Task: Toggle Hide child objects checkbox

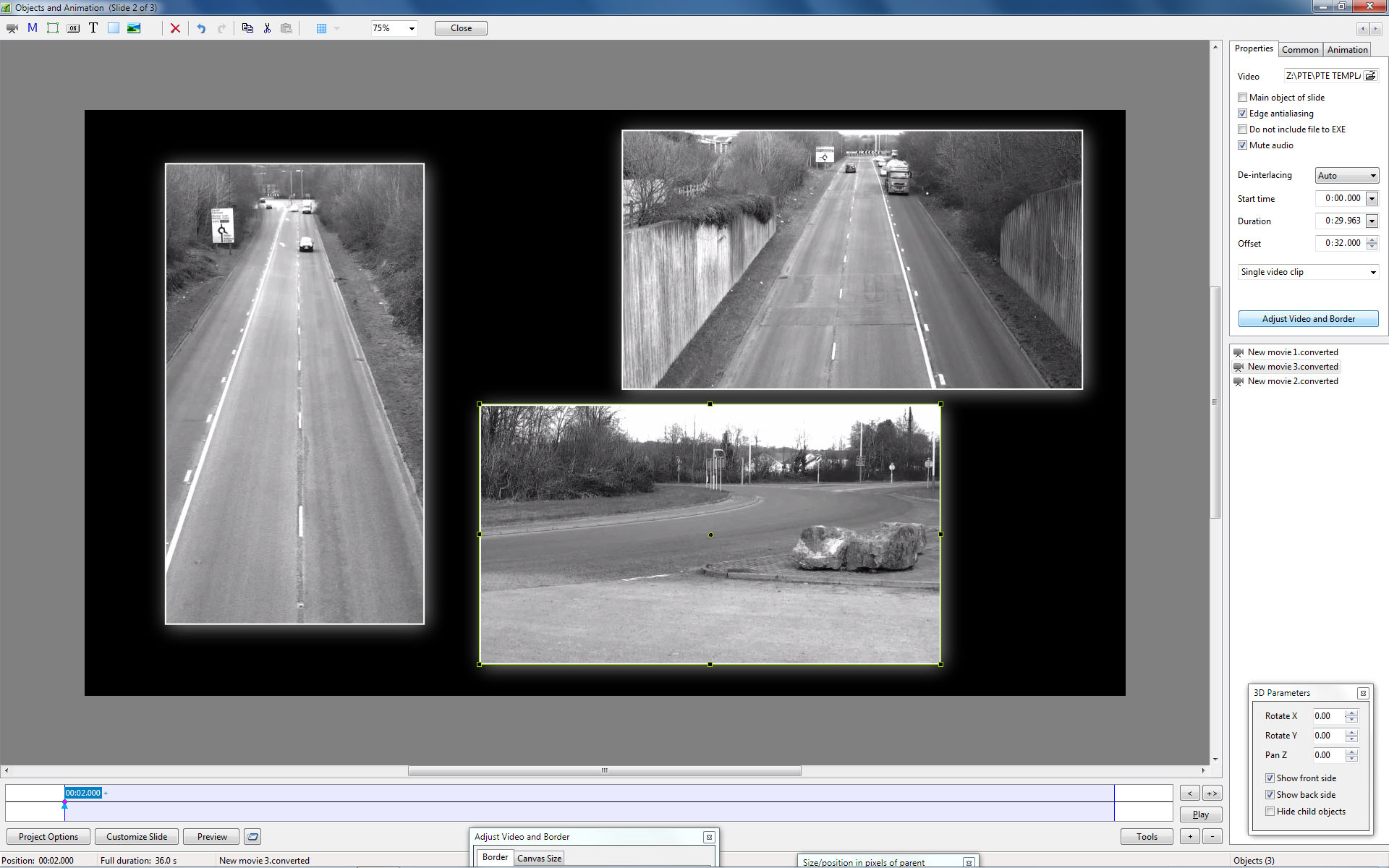Action: pyautogui.click(x=1270, y=812)
